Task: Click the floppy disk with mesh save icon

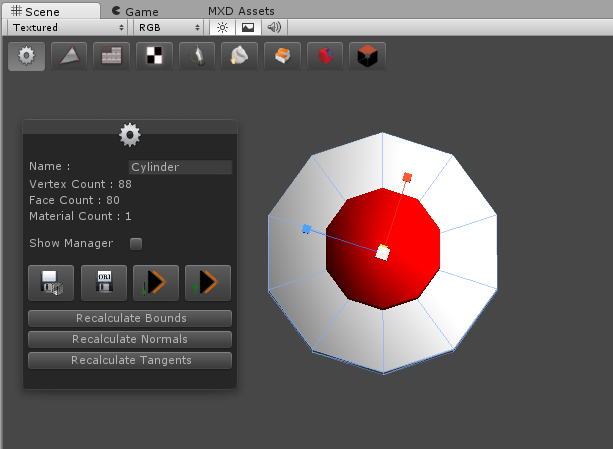Action: (51, 283)
